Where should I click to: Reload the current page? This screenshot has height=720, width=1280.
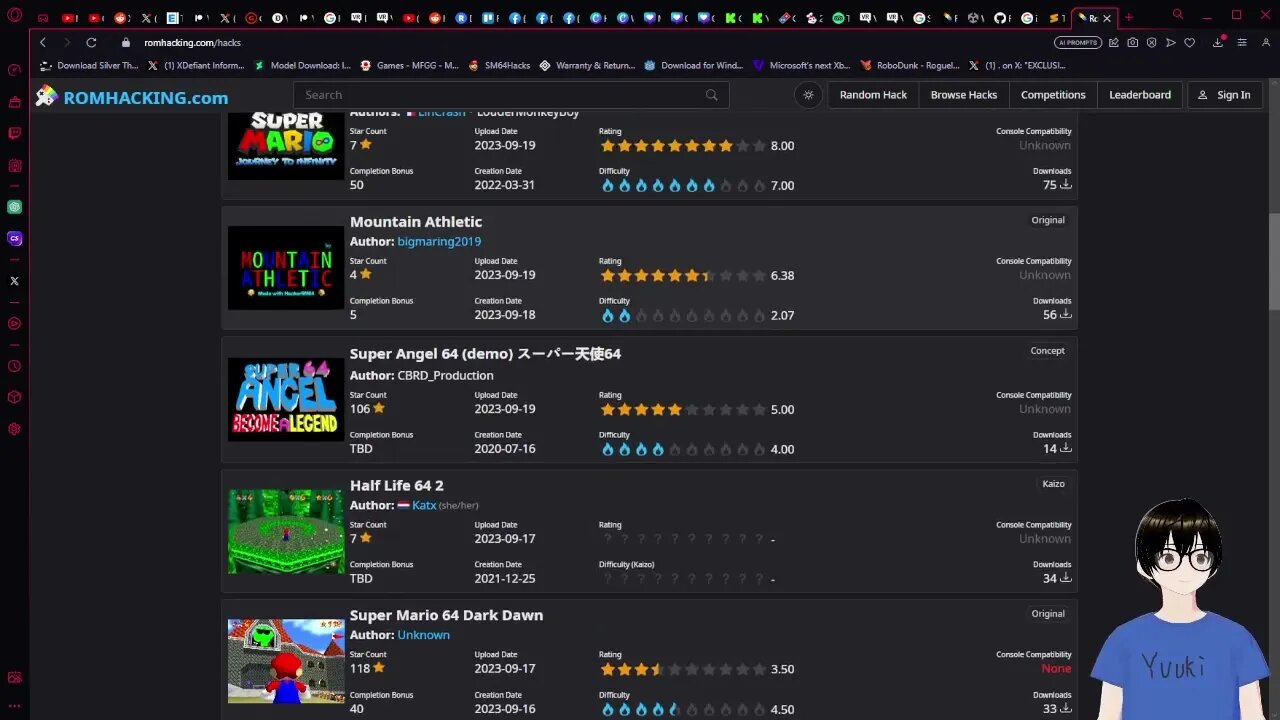(91, 42)
